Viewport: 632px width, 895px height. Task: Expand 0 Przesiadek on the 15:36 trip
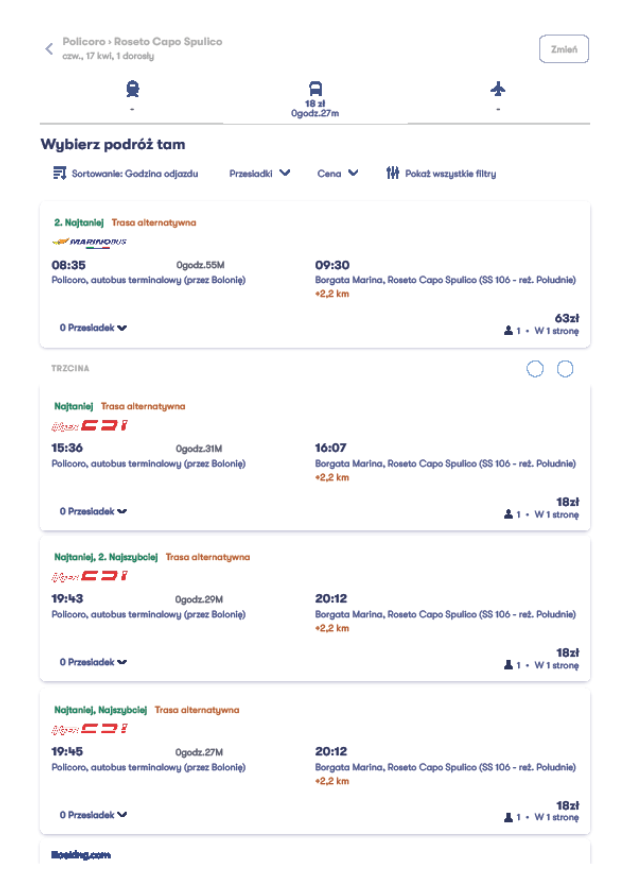pyautogui.click(x=93, y=511)
